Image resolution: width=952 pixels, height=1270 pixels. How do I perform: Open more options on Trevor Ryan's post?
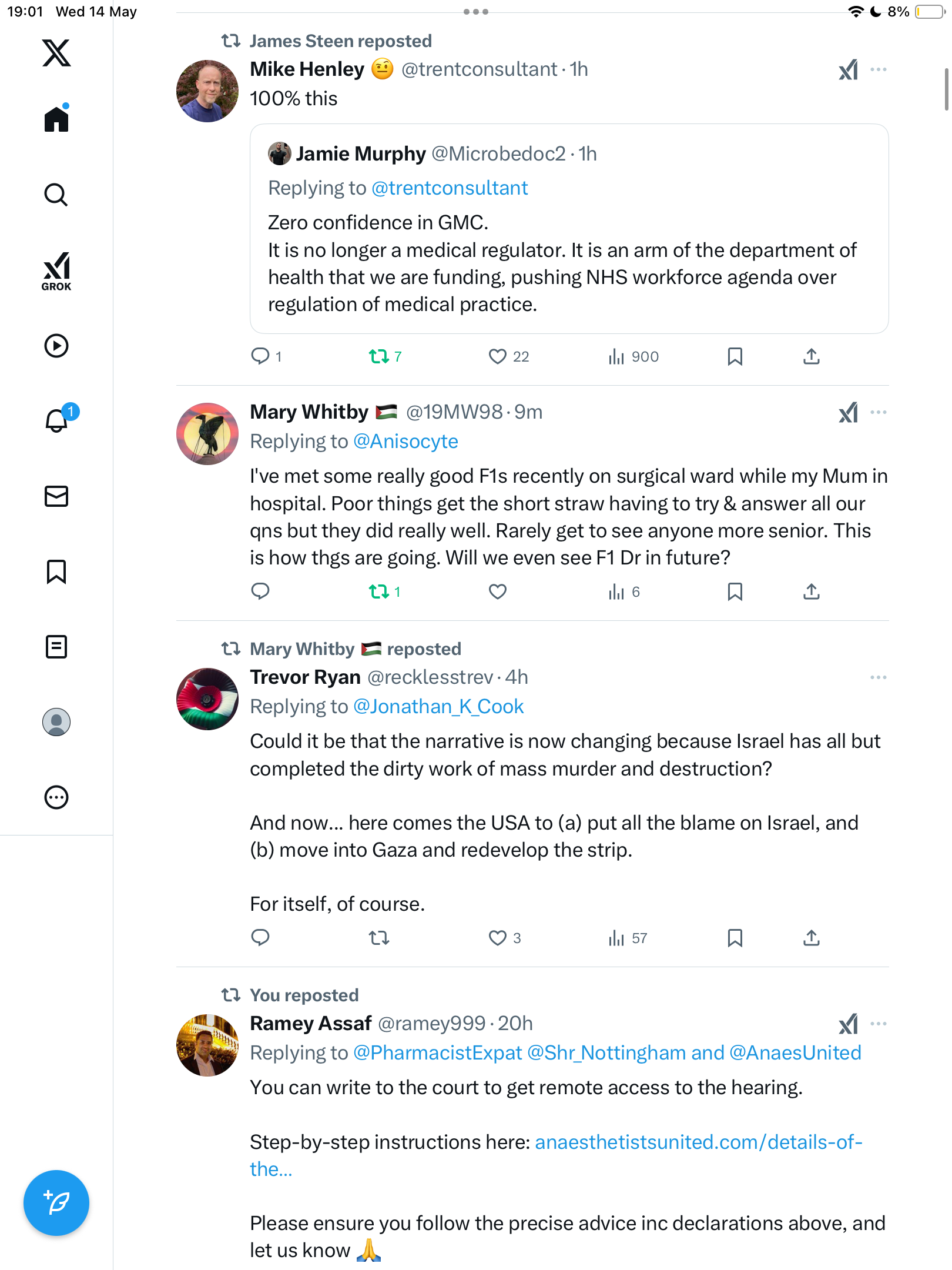coord(879,677)
